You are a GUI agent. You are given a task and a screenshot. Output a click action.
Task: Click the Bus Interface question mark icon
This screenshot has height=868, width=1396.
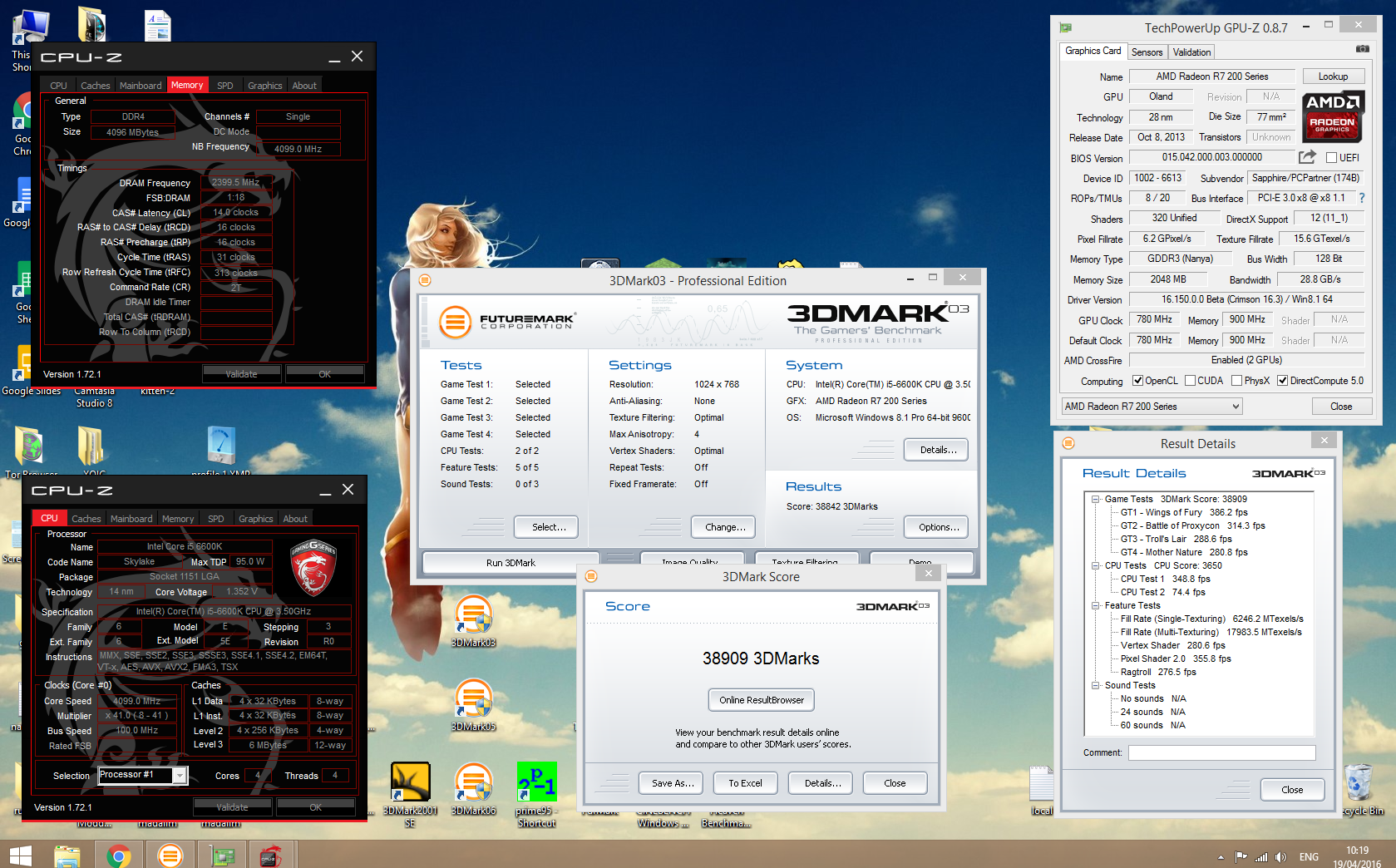tap(1361, 198)
